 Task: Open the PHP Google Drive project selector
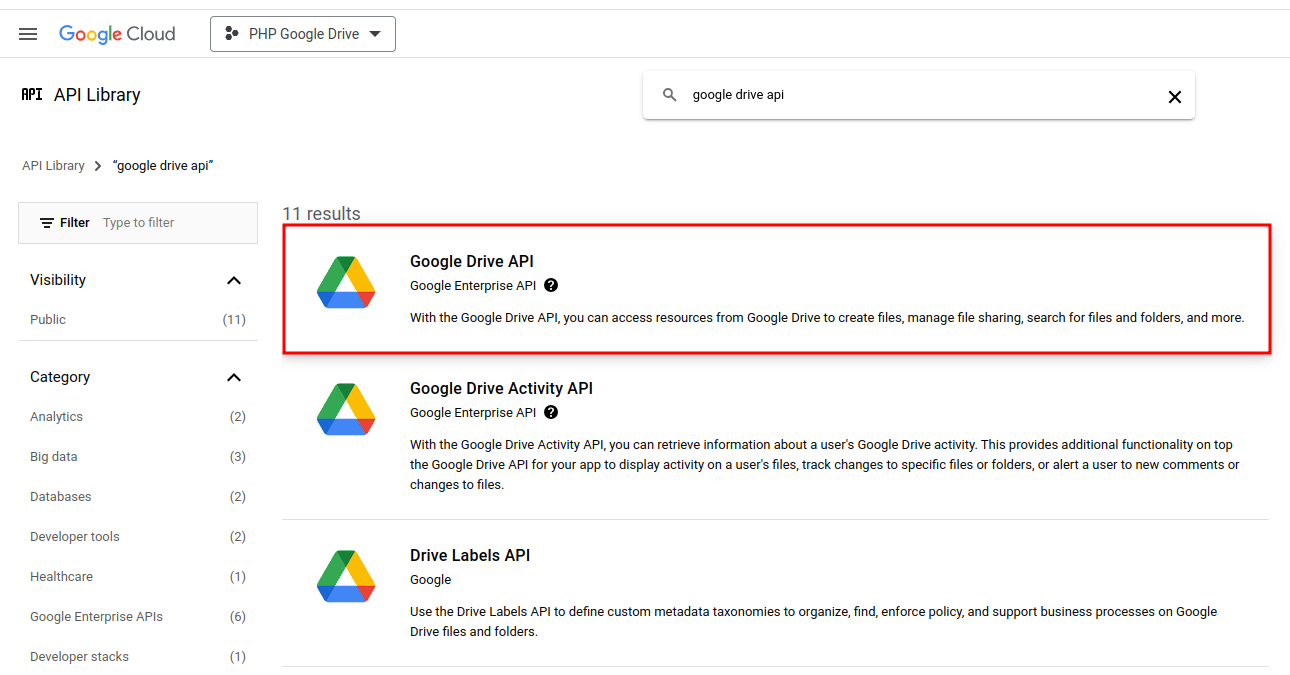click(x=303, y=34)
